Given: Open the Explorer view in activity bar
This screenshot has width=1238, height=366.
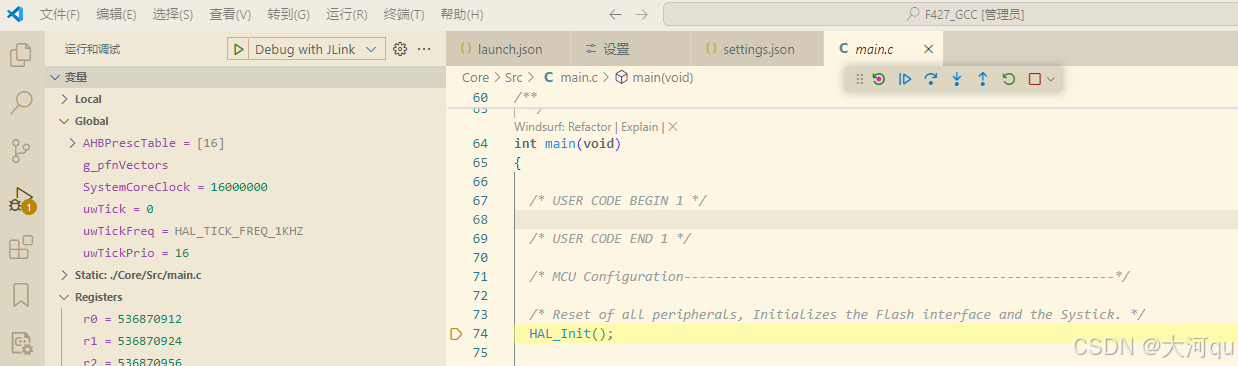Looking at the screenshot, I should (x=21, y=55).
